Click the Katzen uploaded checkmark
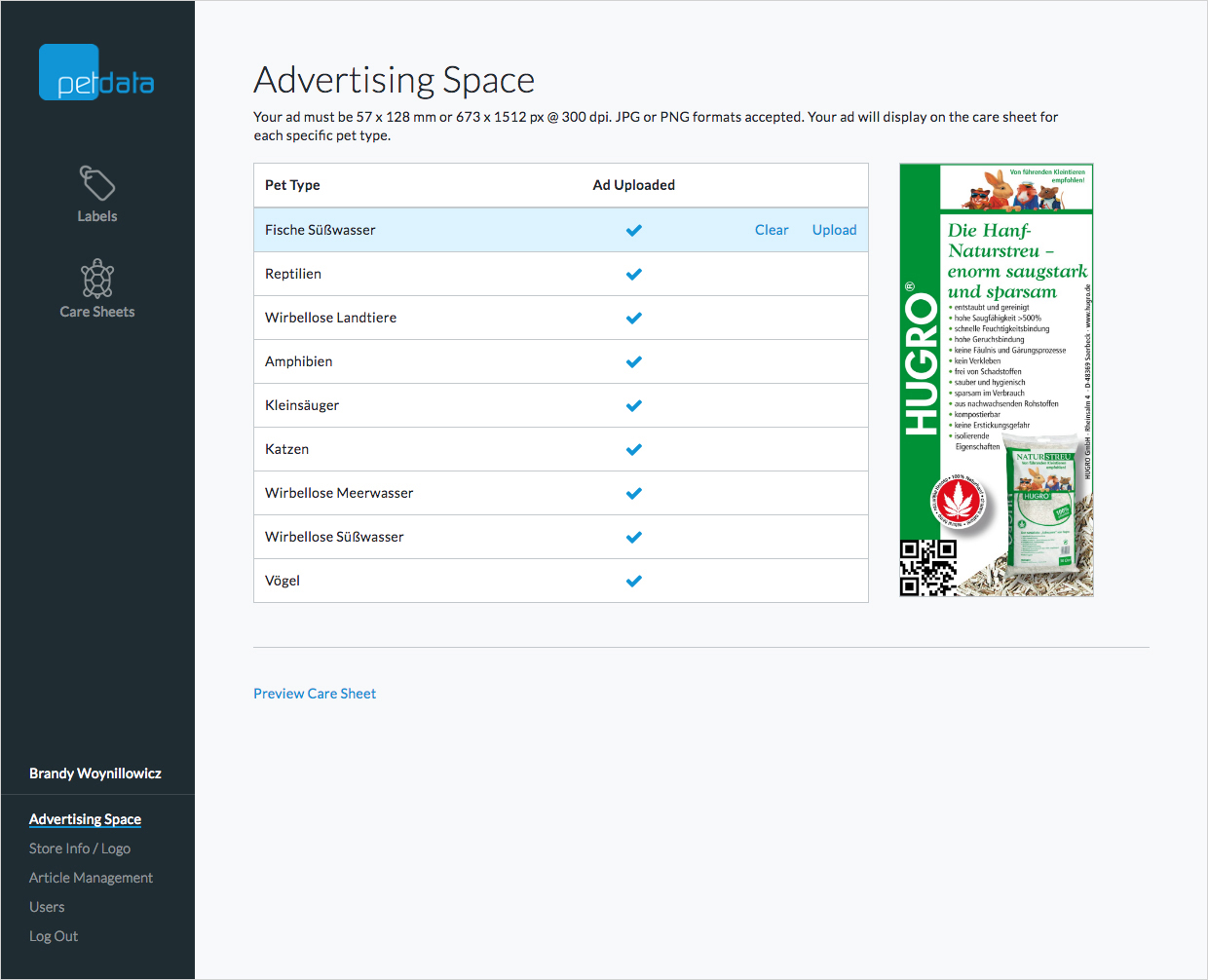 tap(633, 449)
